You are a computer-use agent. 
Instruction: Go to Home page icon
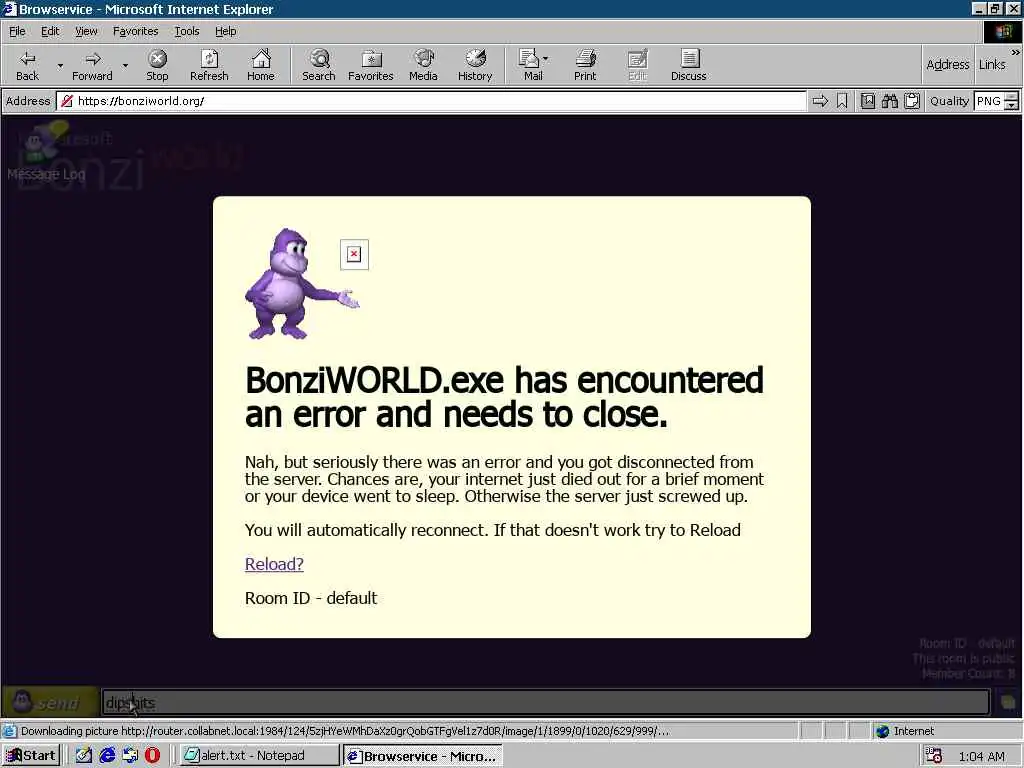[261, 65]
